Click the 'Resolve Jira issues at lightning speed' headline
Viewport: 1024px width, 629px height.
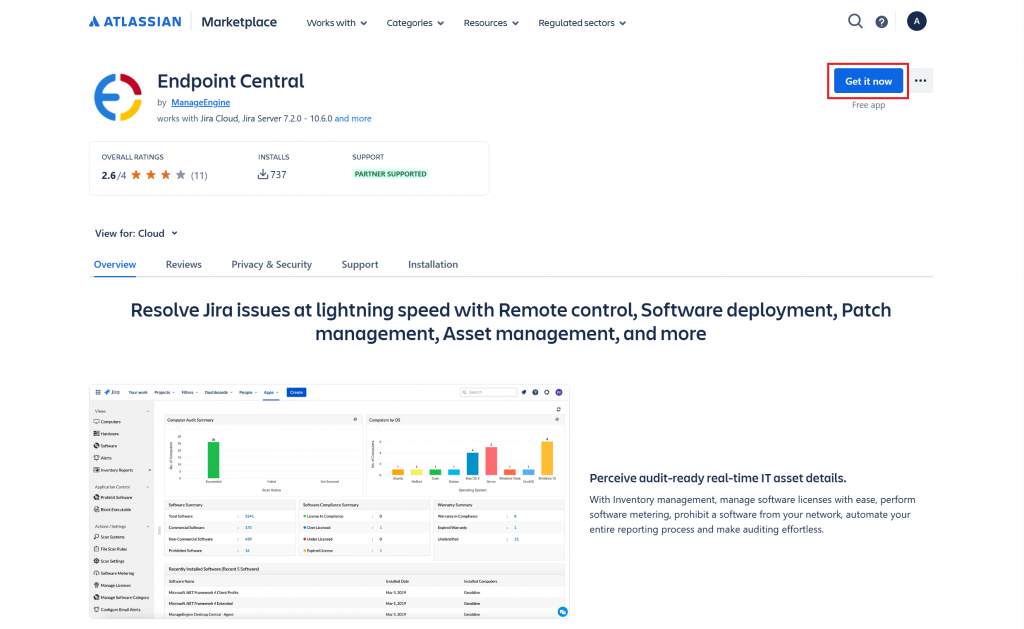click(x=511, y=321)
